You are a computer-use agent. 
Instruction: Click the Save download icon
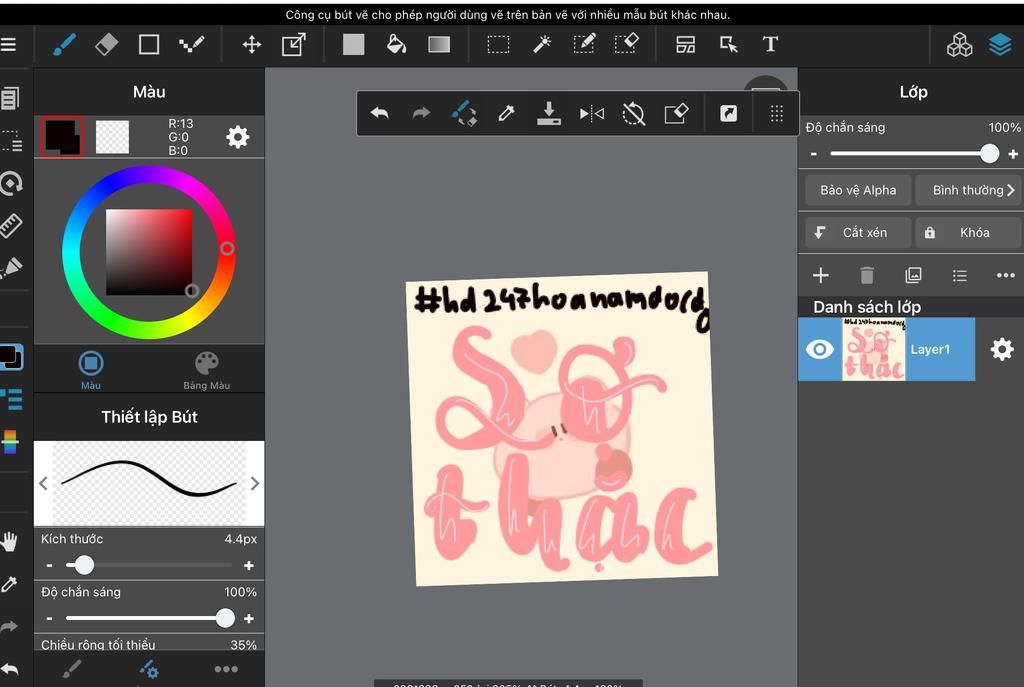click(x=549, y=114)
